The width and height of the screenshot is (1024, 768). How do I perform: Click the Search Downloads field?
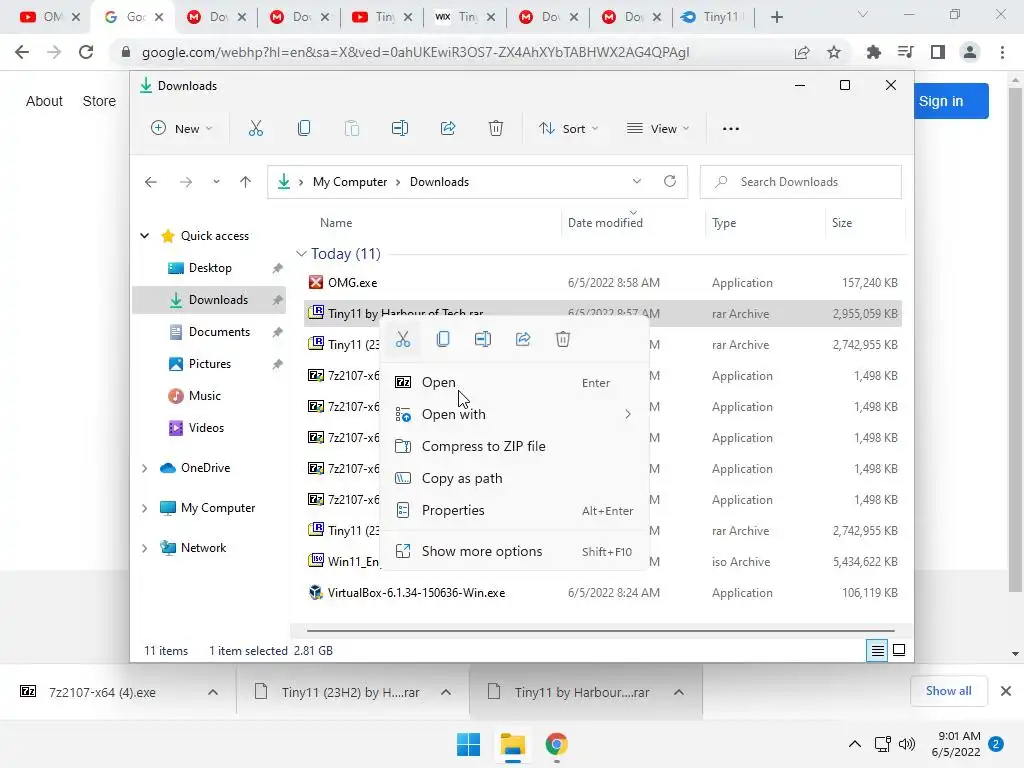[801, 182]
